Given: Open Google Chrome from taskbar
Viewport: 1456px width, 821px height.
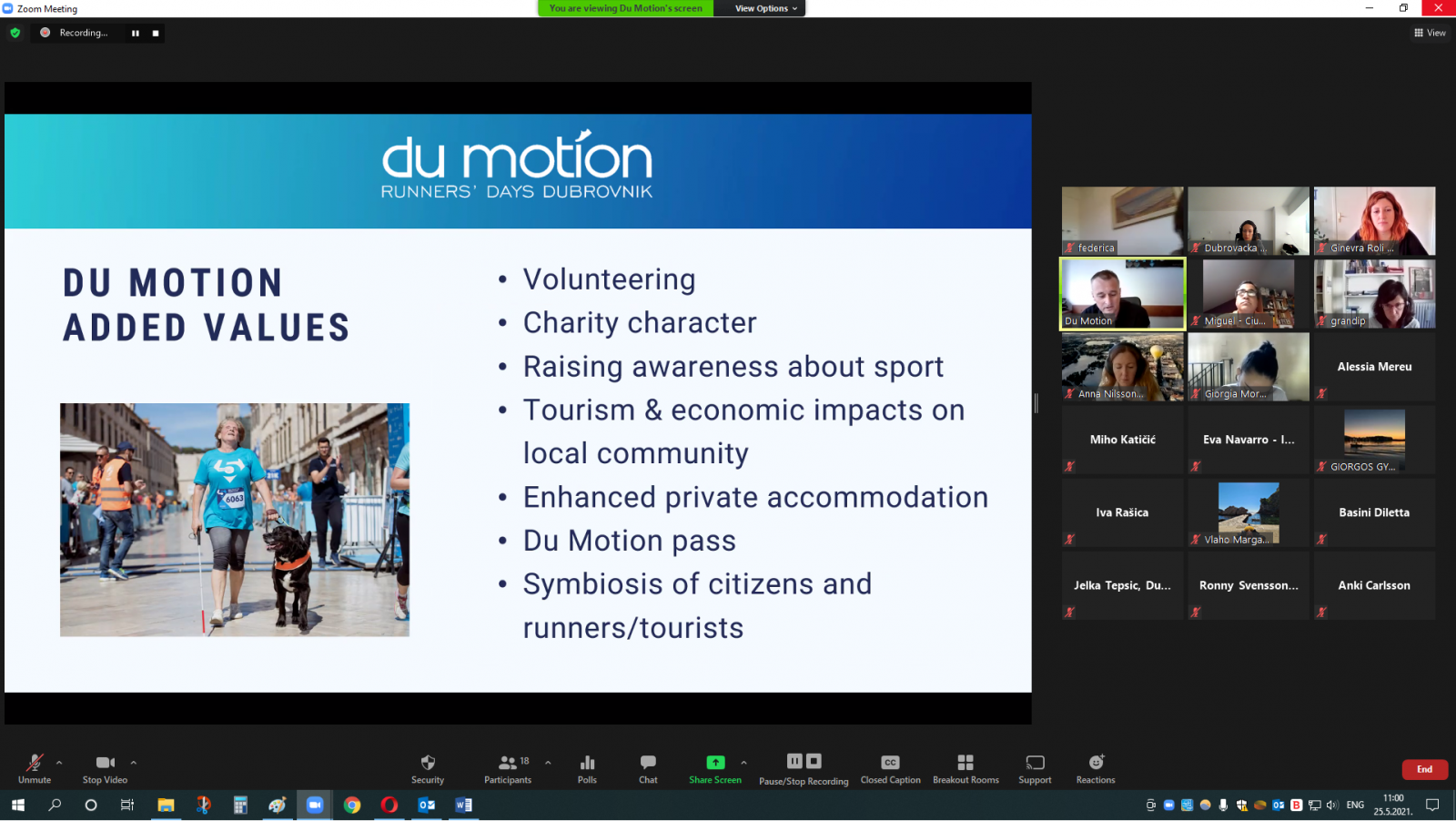Looking at the screenshot, I should click(x=352, y=805).
